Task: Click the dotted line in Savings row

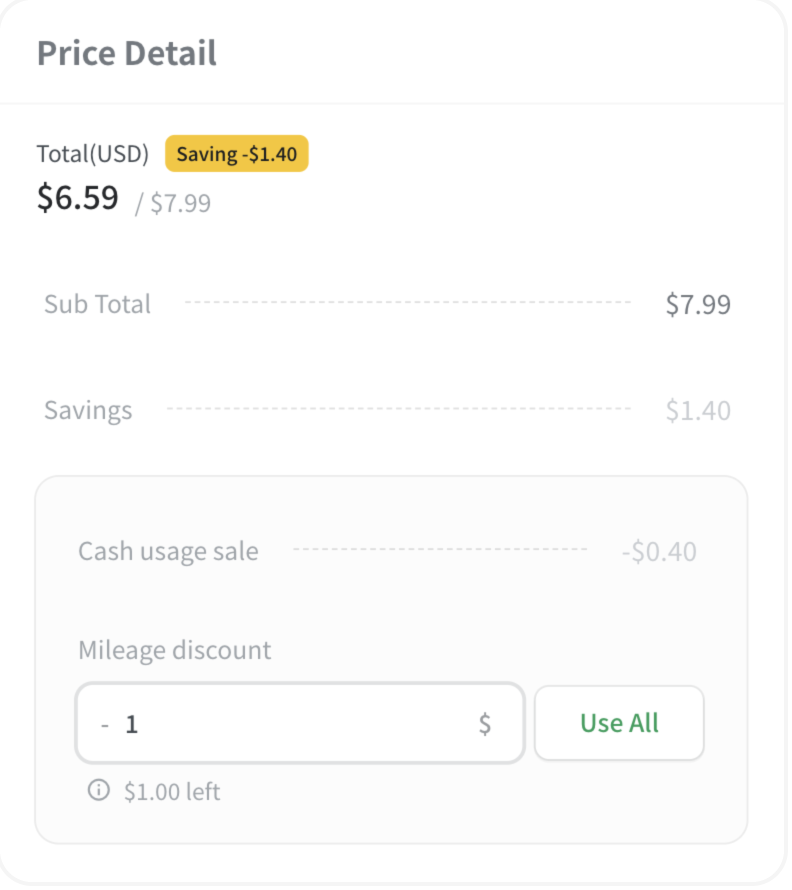Action: point(401,410)
